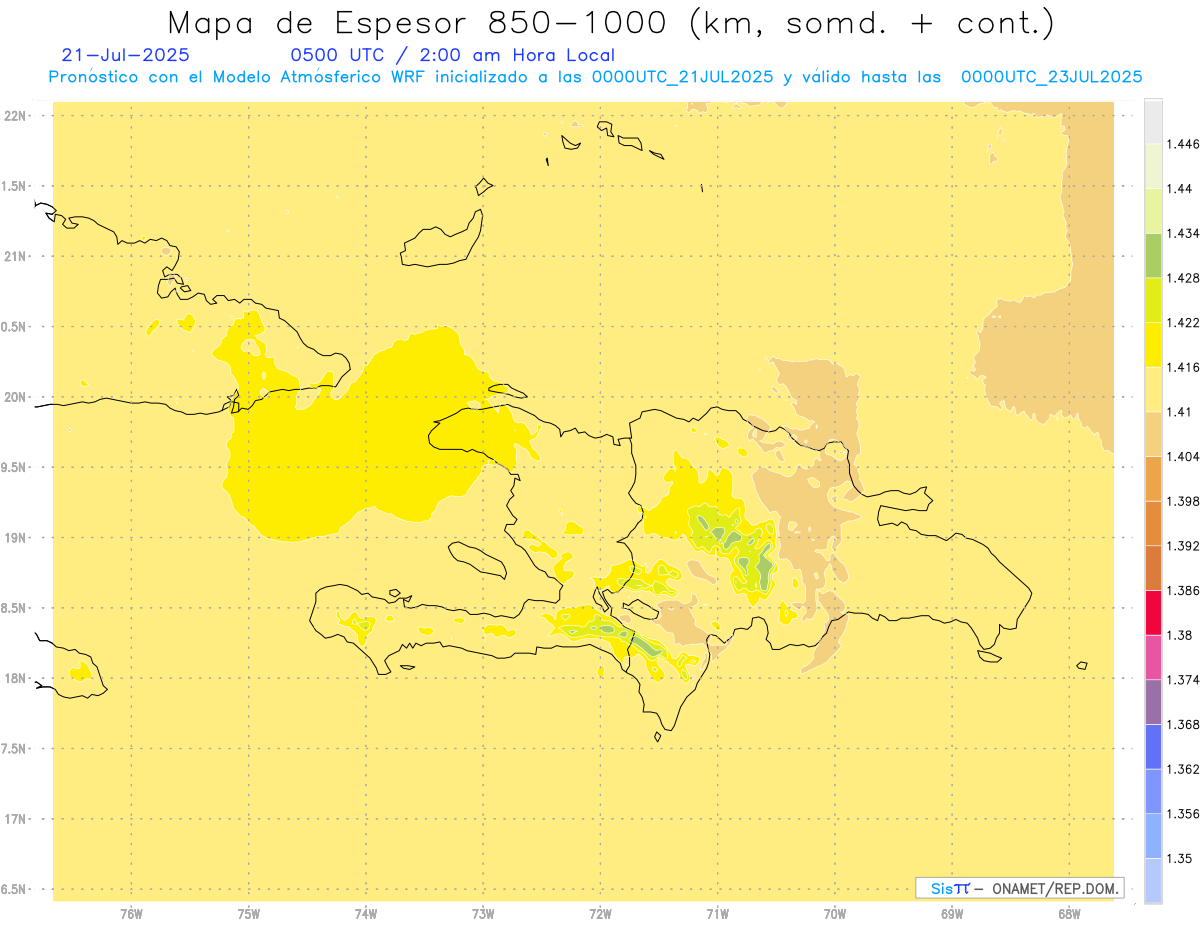Select the purple swatch between 1.368 and 1.374
The height and width of the screenshot is (927, 1200).
pyautogui.click(x=1153, y=701)
